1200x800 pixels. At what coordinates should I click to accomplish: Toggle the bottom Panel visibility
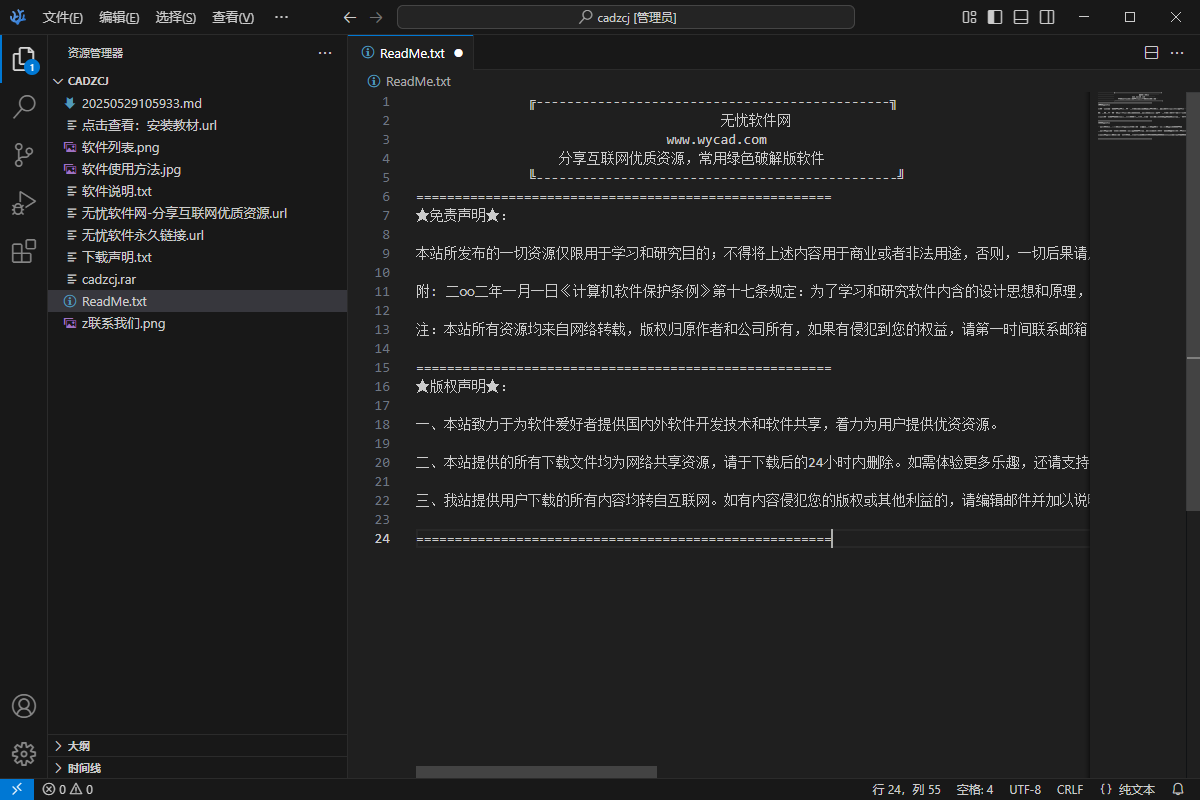pyautogui.click(x=1019, y=17)
